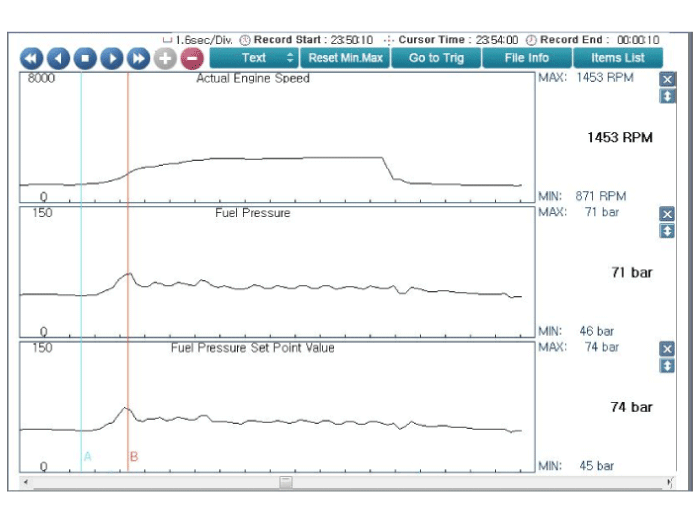Fast forward the recorded data
700x524 pixels.
click(x=139, y=58)
